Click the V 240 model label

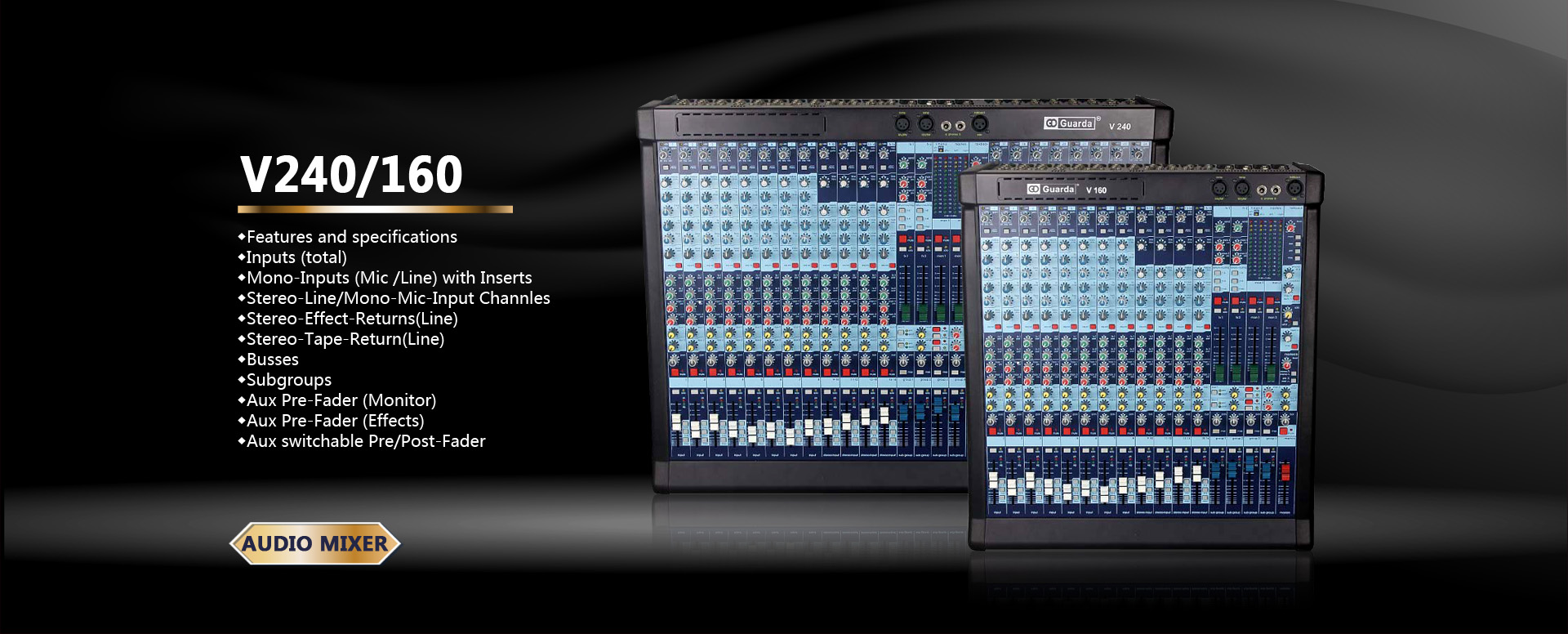(x=1120, y=127)
